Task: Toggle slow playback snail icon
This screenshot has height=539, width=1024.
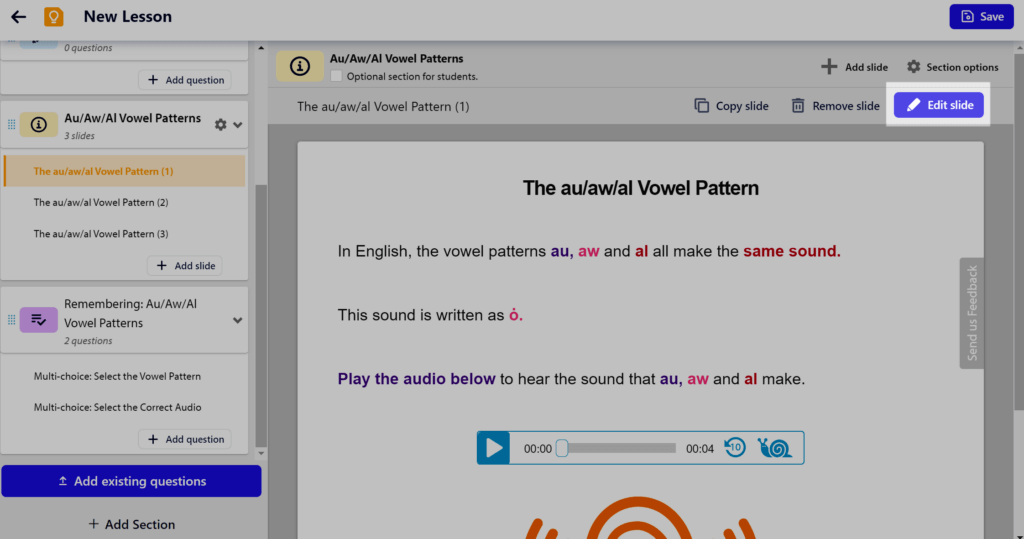Action: click(x=775, y=448)
